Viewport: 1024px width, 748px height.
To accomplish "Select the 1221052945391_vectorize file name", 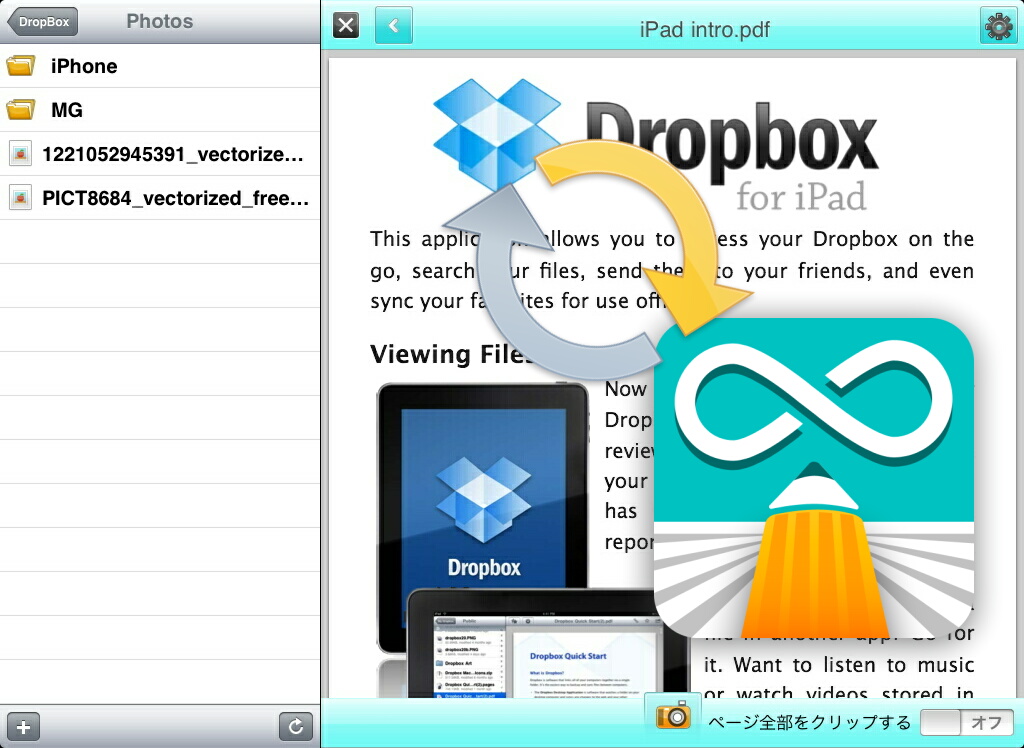I will tap(172, 154).
